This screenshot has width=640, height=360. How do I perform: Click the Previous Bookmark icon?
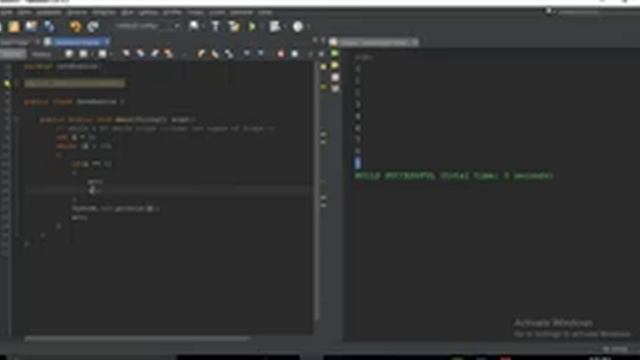pos(201,54)
